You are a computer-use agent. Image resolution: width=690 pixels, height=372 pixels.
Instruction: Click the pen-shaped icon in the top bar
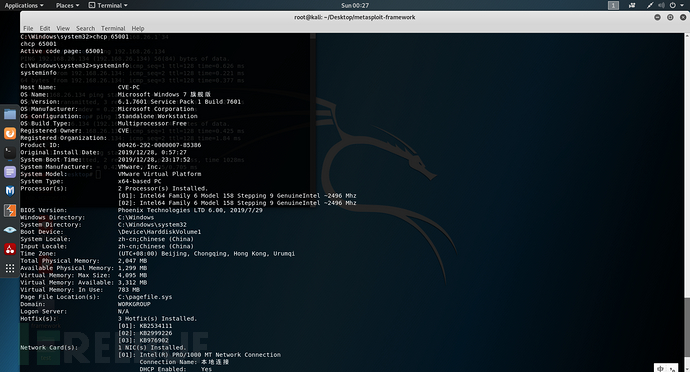click(650, 5)
